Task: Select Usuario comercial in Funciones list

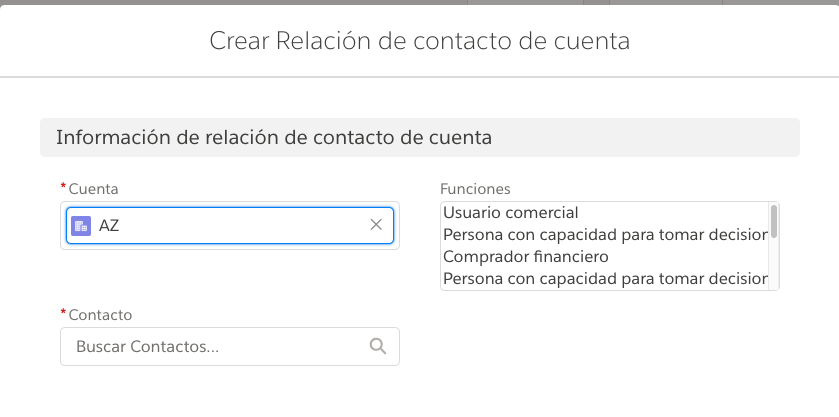Action: pyautogui.click(x=512, y=213)
